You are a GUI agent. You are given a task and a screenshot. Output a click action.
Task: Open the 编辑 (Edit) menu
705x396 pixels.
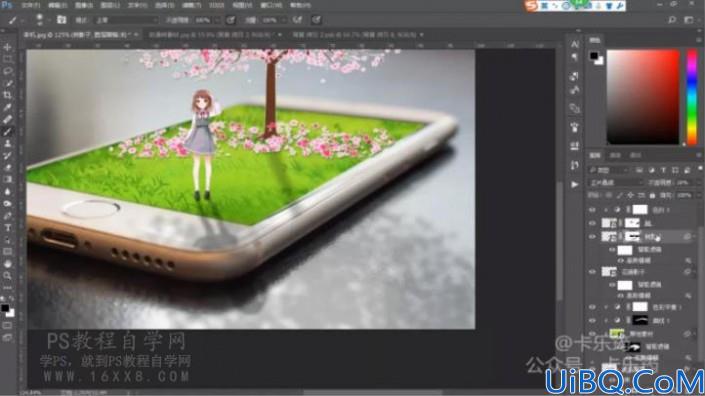tap(57, 5)
